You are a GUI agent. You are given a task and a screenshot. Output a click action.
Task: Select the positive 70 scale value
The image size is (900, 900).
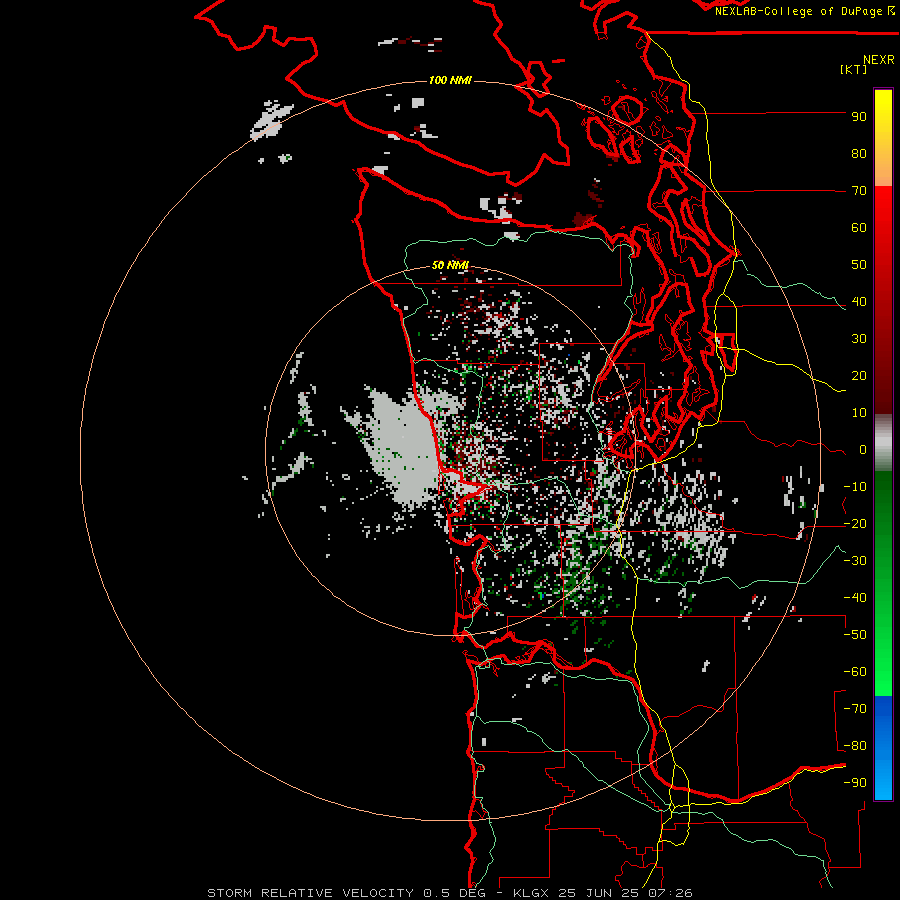(859, 191)
